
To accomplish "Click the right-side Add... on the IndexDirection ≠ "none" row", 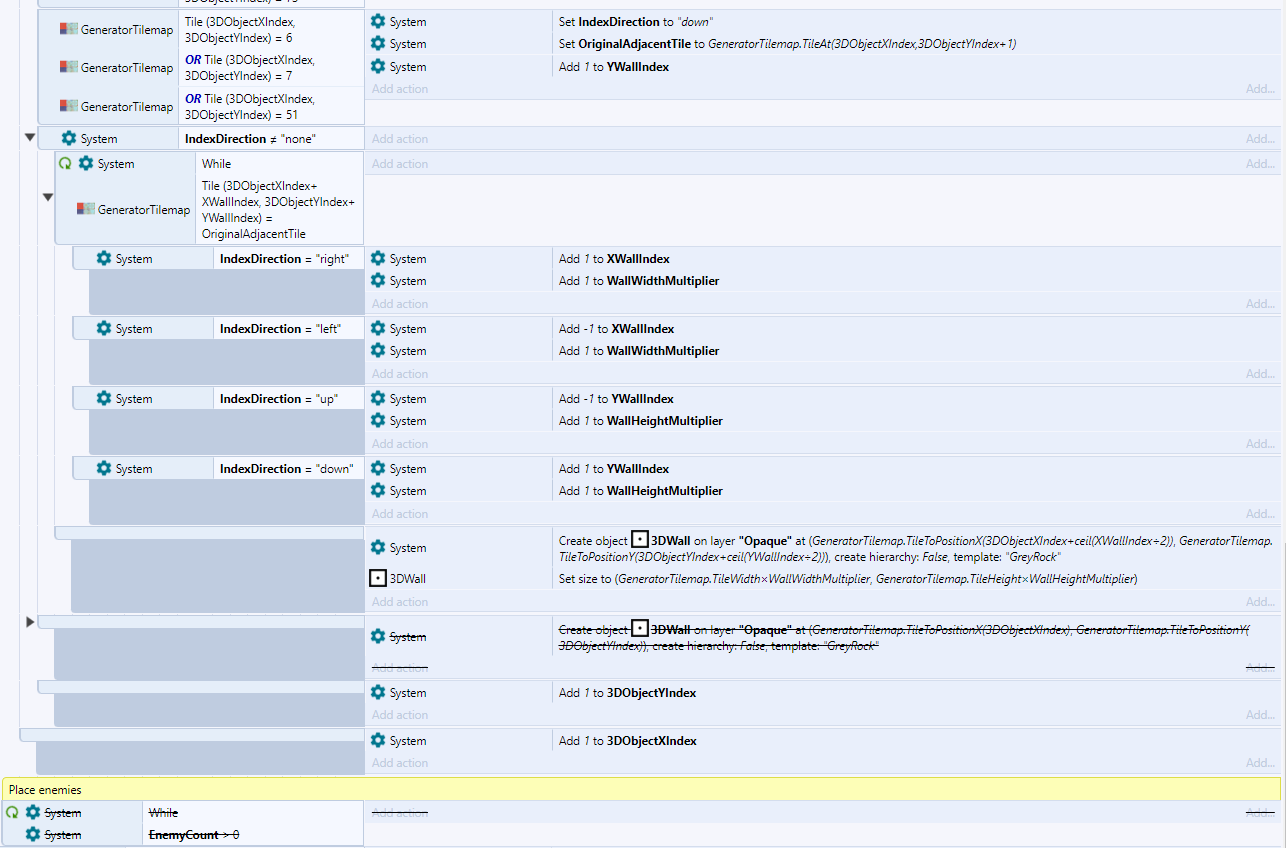I will [1260, 139].
